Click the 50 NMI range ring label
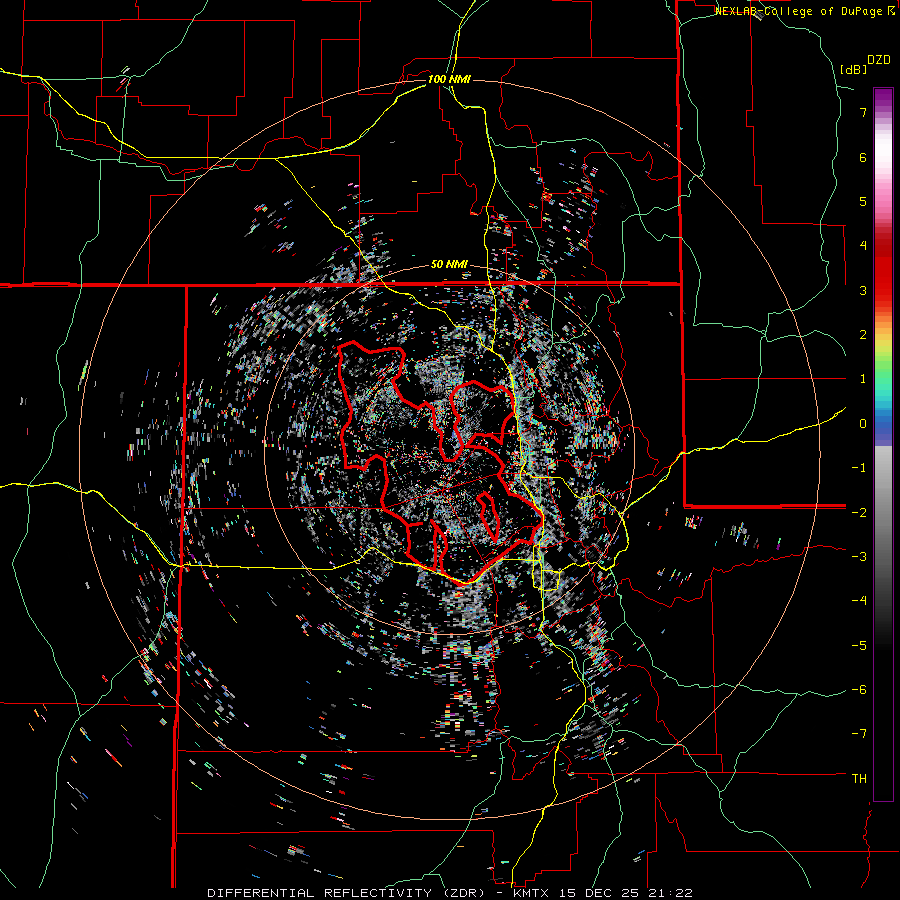This screenshot has width=900, height=900. point(449,264)
